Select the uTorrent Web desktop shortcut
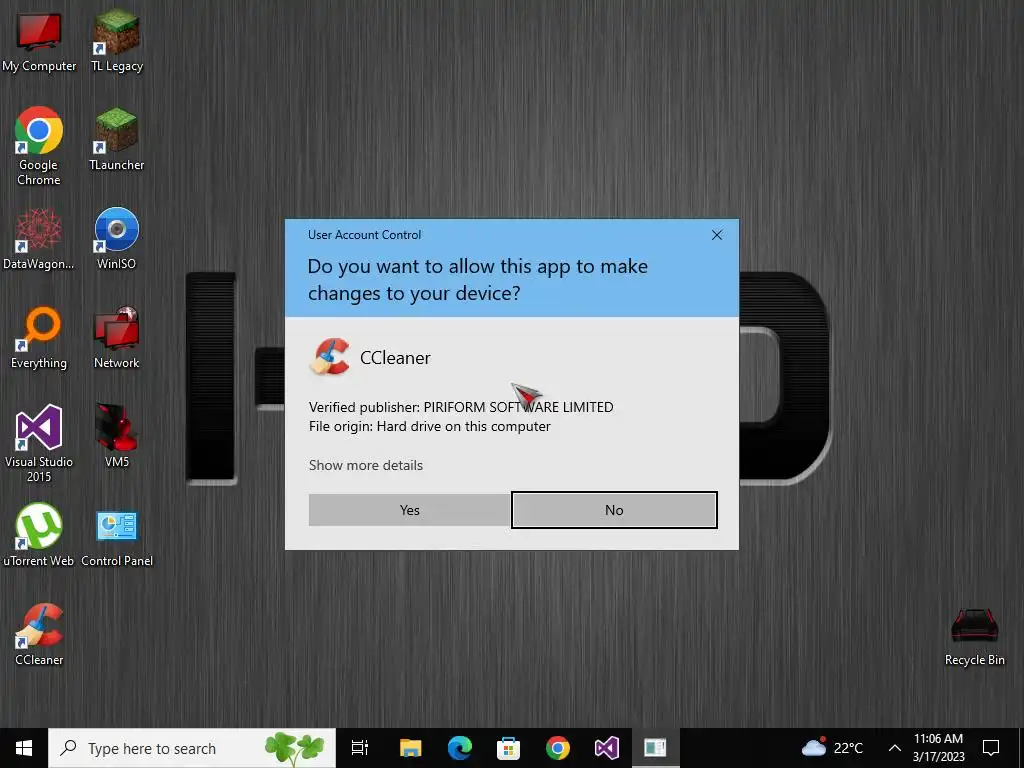Image resolution: width=1024 pixels, height=768 pixels. 39,535
